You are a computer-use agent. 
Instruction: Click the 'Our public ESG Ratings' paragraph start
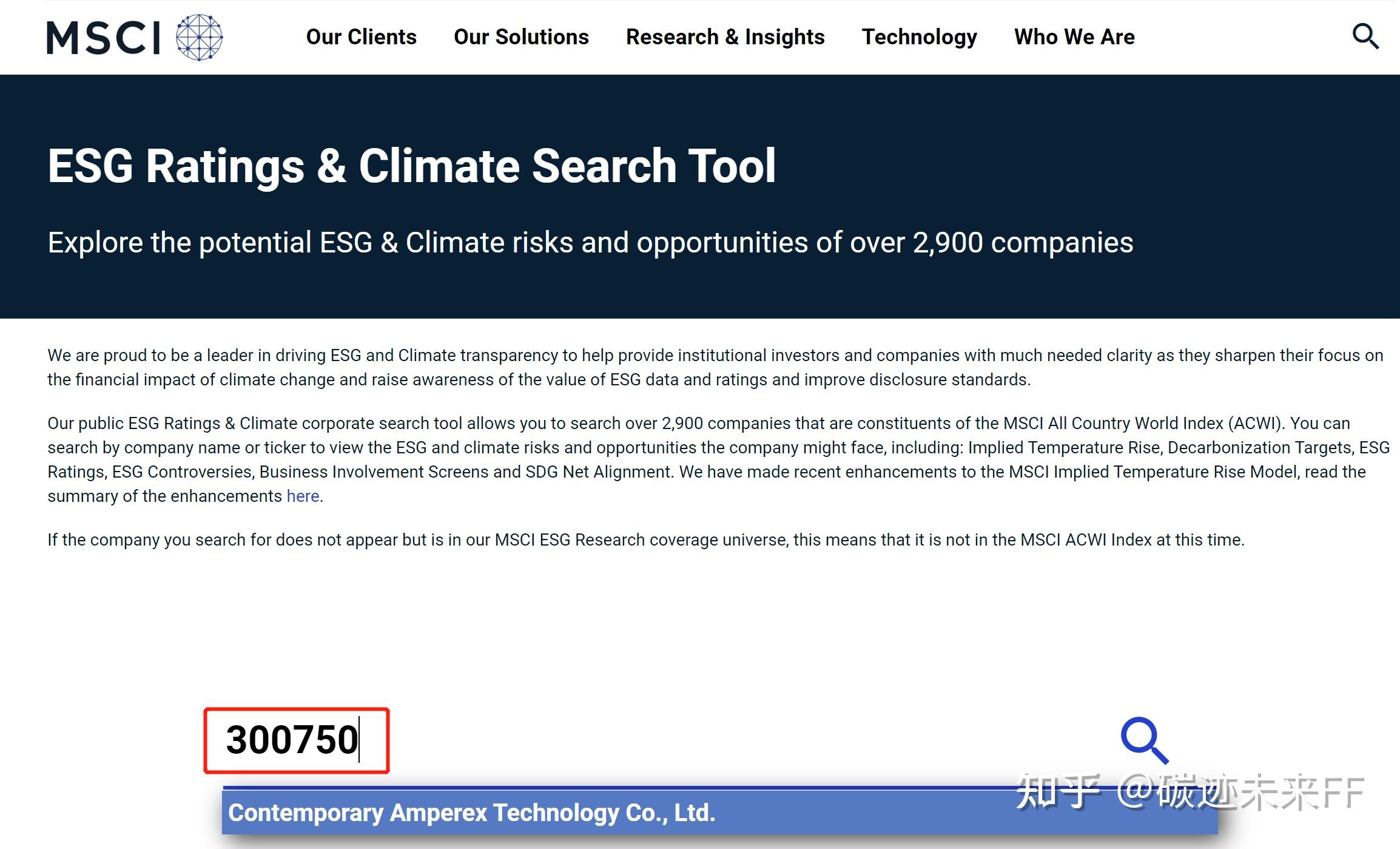click(133, 424)
